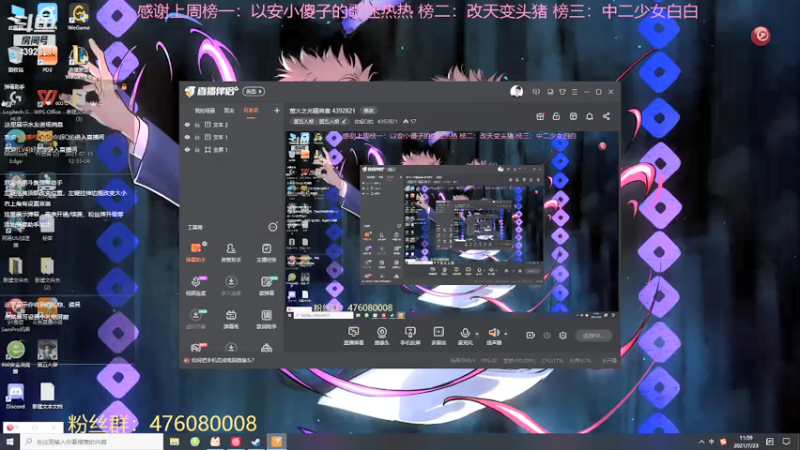
Task: Open the 弹幕秀 bilibili TV icon tool
Action: 231,319
